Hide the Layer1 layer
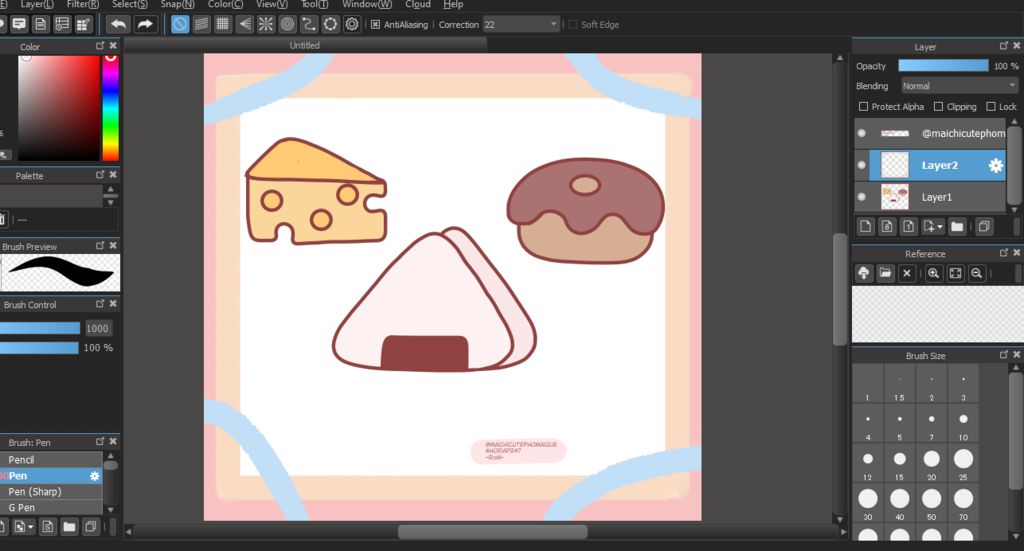This screenshot has height=551, width=1024. pyautogui.click(x=861, y=197)
